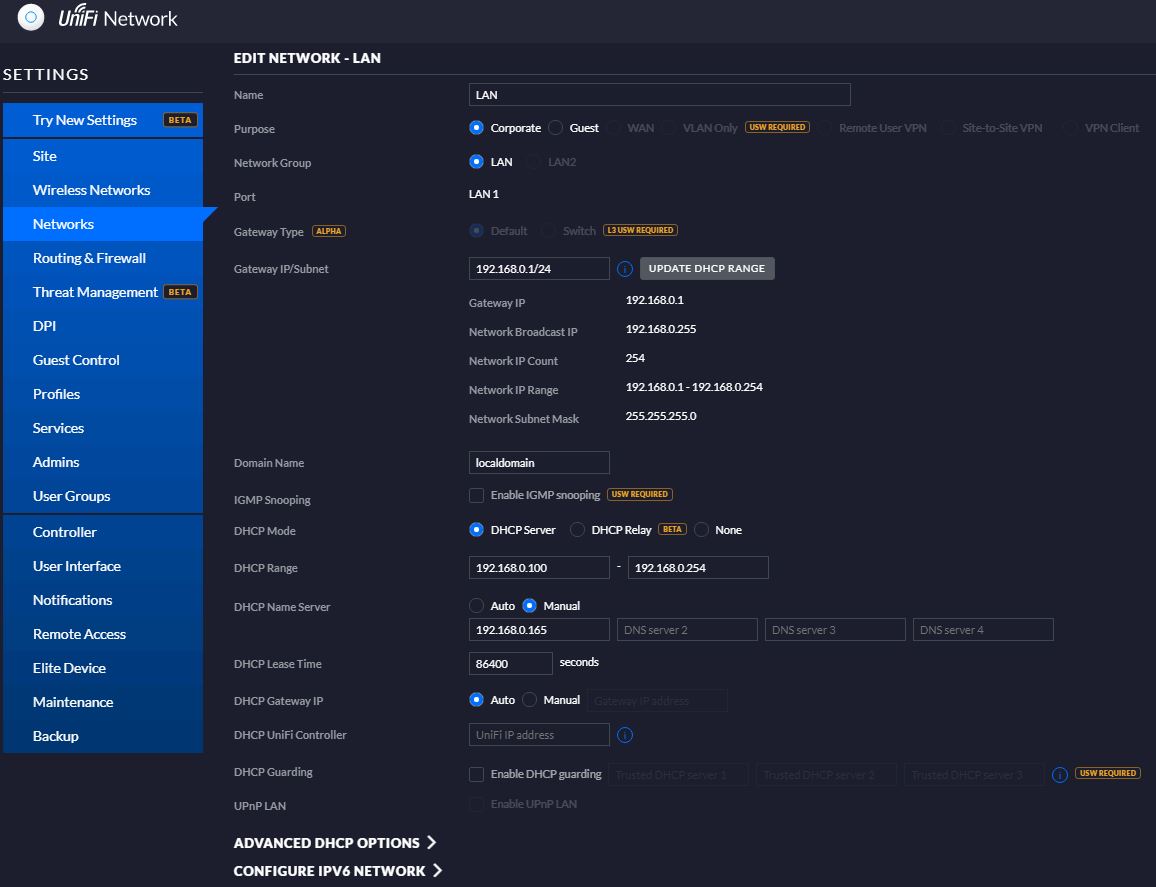Click DHCP Range end address field
The width and height of the screenshot is (1156, 887).
tap(698, 567)
